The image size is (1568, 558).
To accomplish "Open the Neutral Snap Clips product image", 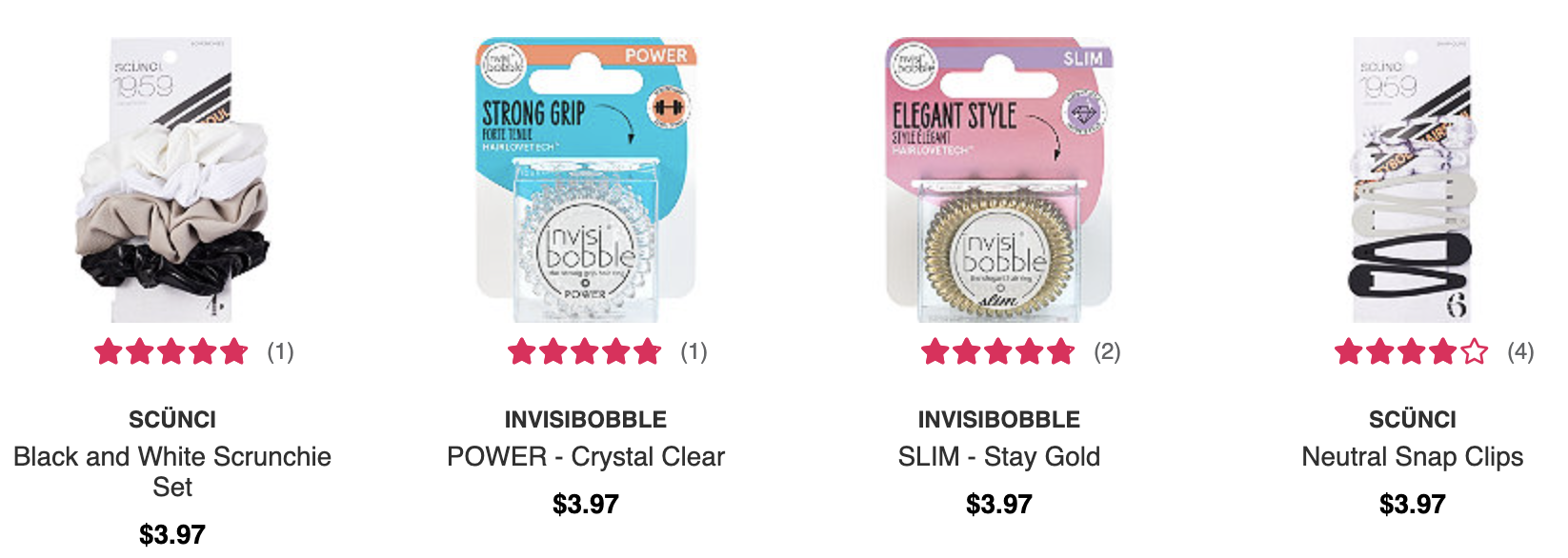I will click(x=1413, y=180).
